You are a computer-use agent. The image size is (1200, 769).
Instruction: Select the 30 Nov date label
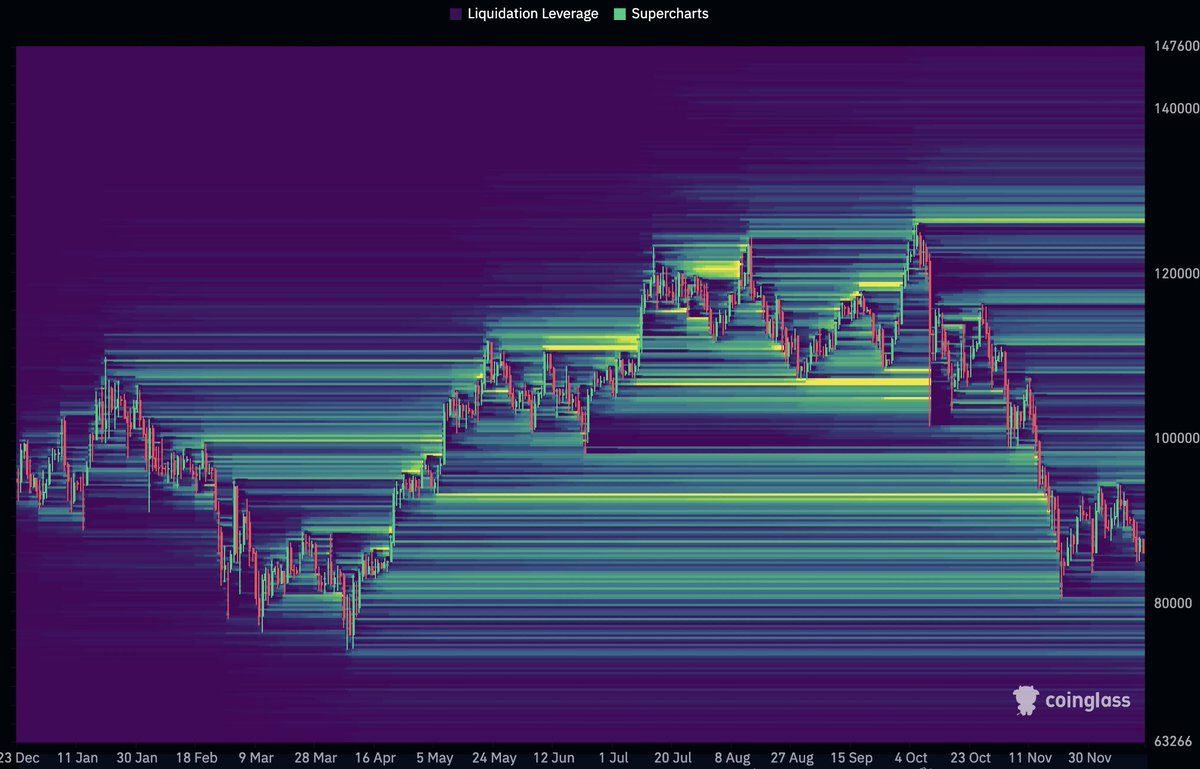[x=1091, y=759]
